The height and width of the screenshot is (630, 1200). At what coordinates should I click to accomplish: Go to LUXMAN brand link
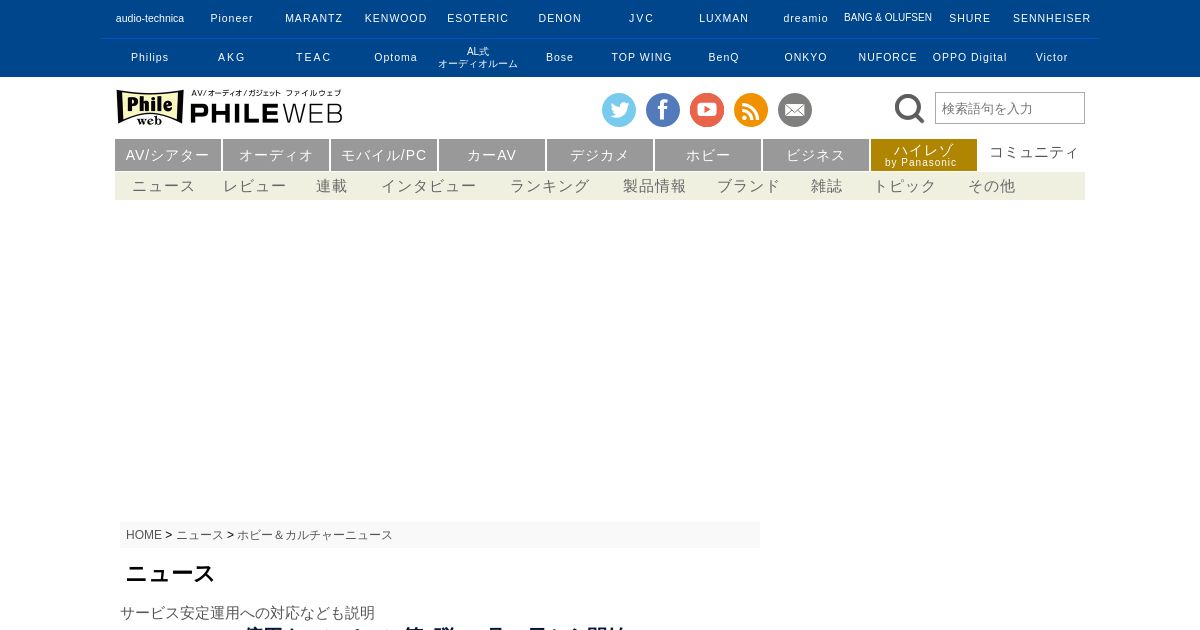[724, 18]
